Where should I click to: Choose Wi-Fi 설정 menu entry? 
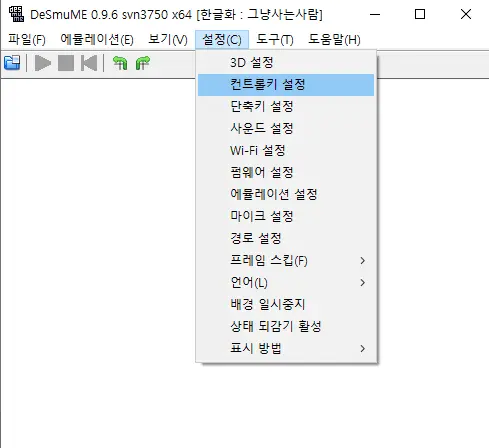286,151
